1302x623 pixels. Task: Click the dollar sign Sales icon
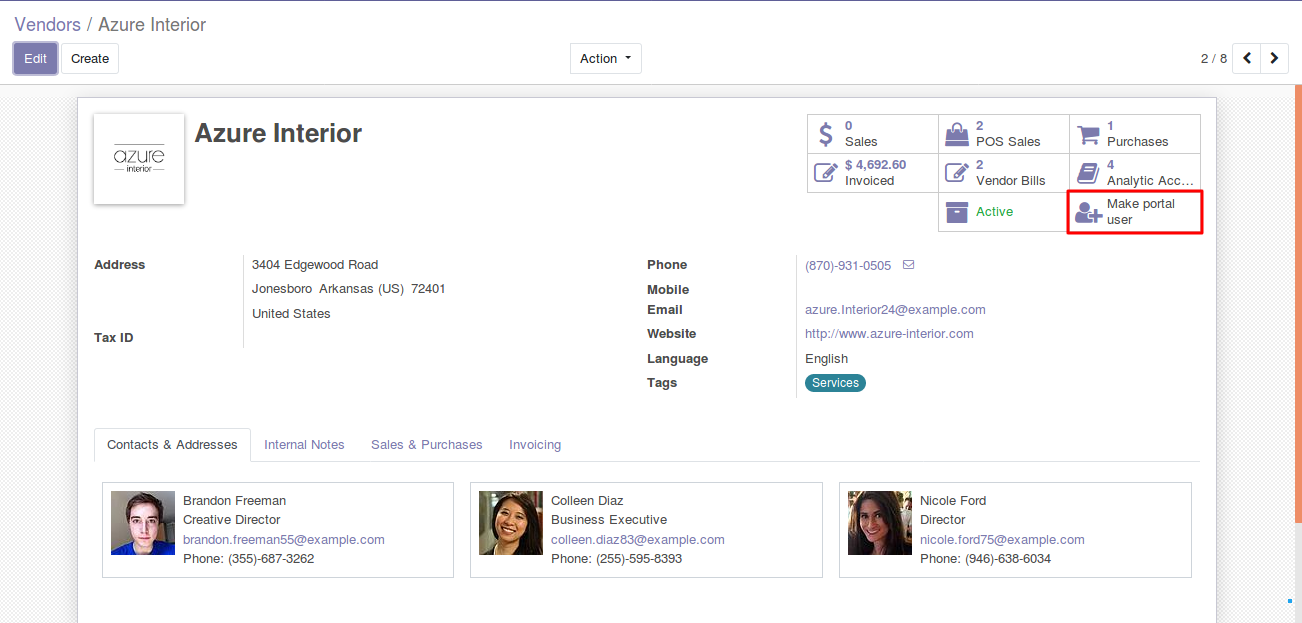pyautogui.click(x=825, y=134)
